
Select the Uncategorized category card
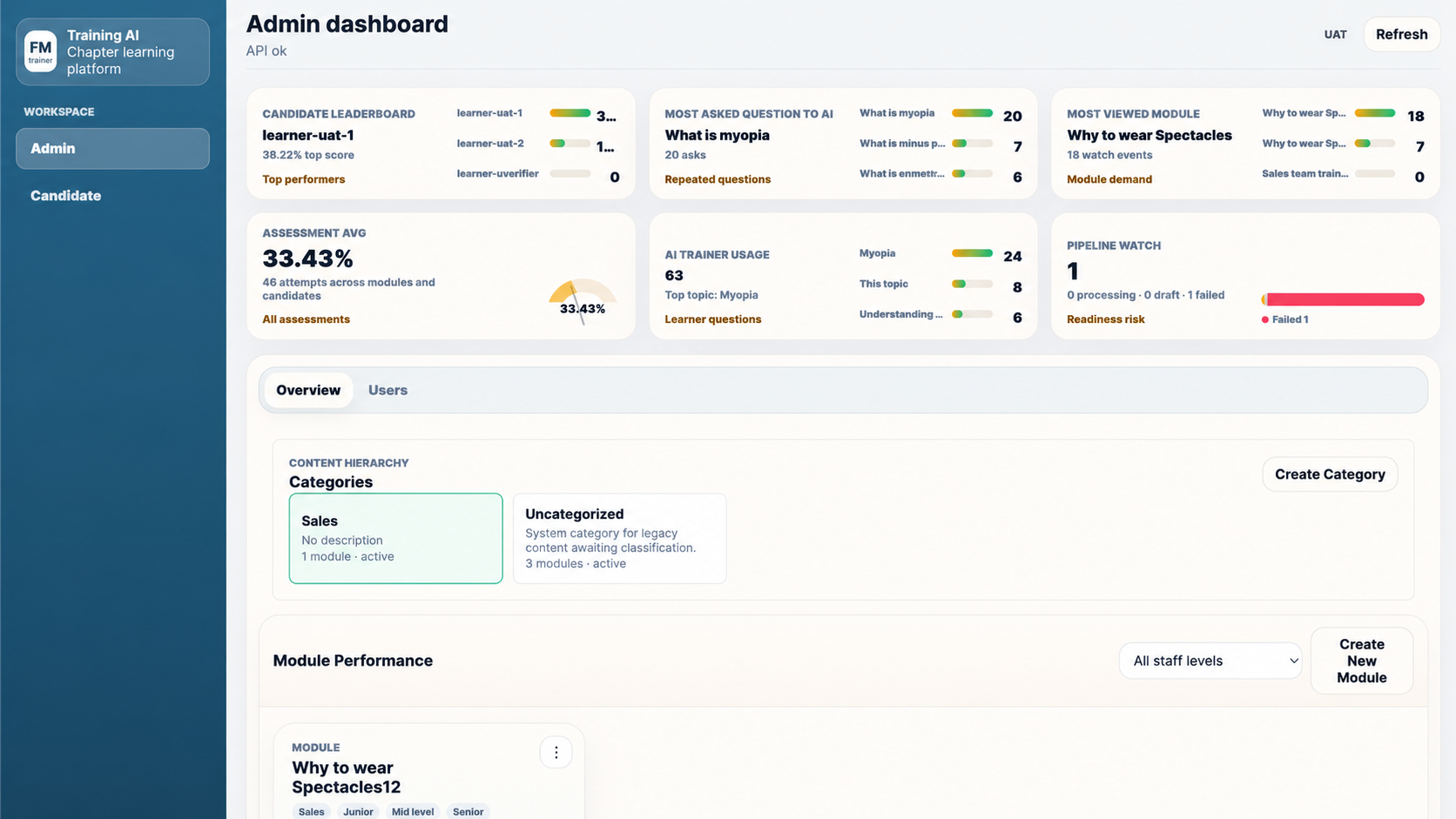(620, 539)
